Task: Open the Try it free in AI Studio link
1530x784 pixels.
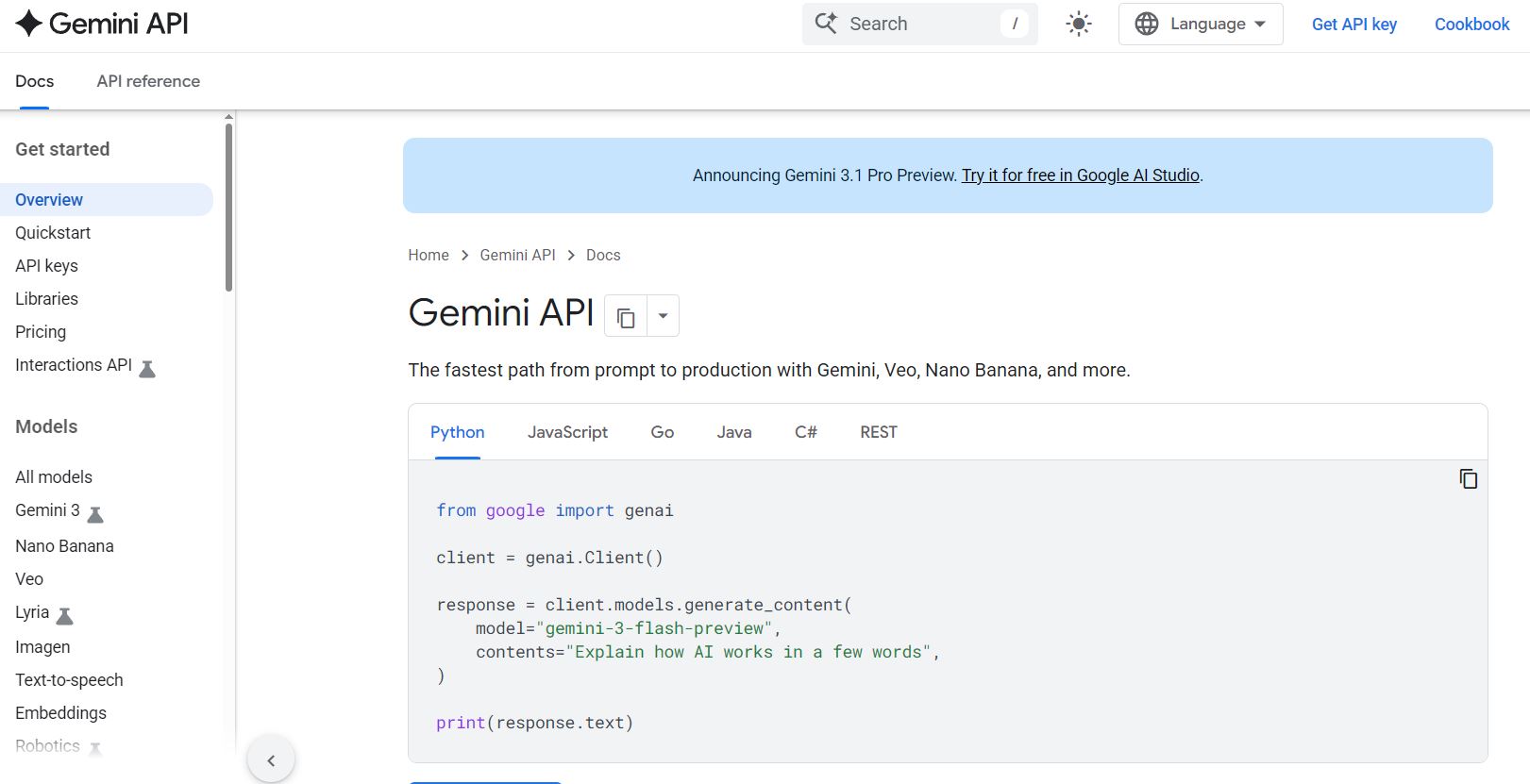Action: click(x=1080, y=175)
